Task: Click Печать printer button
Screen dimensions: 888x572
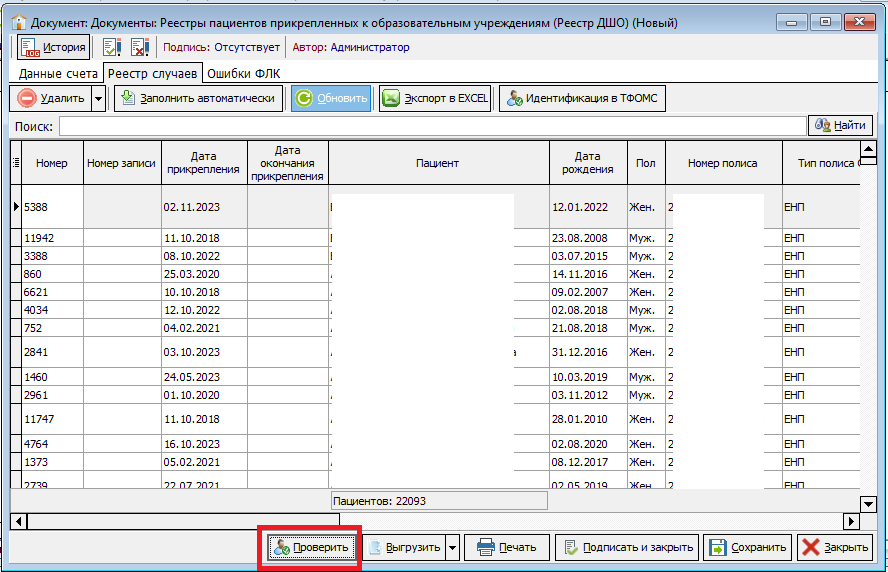Action: point(507,548)
